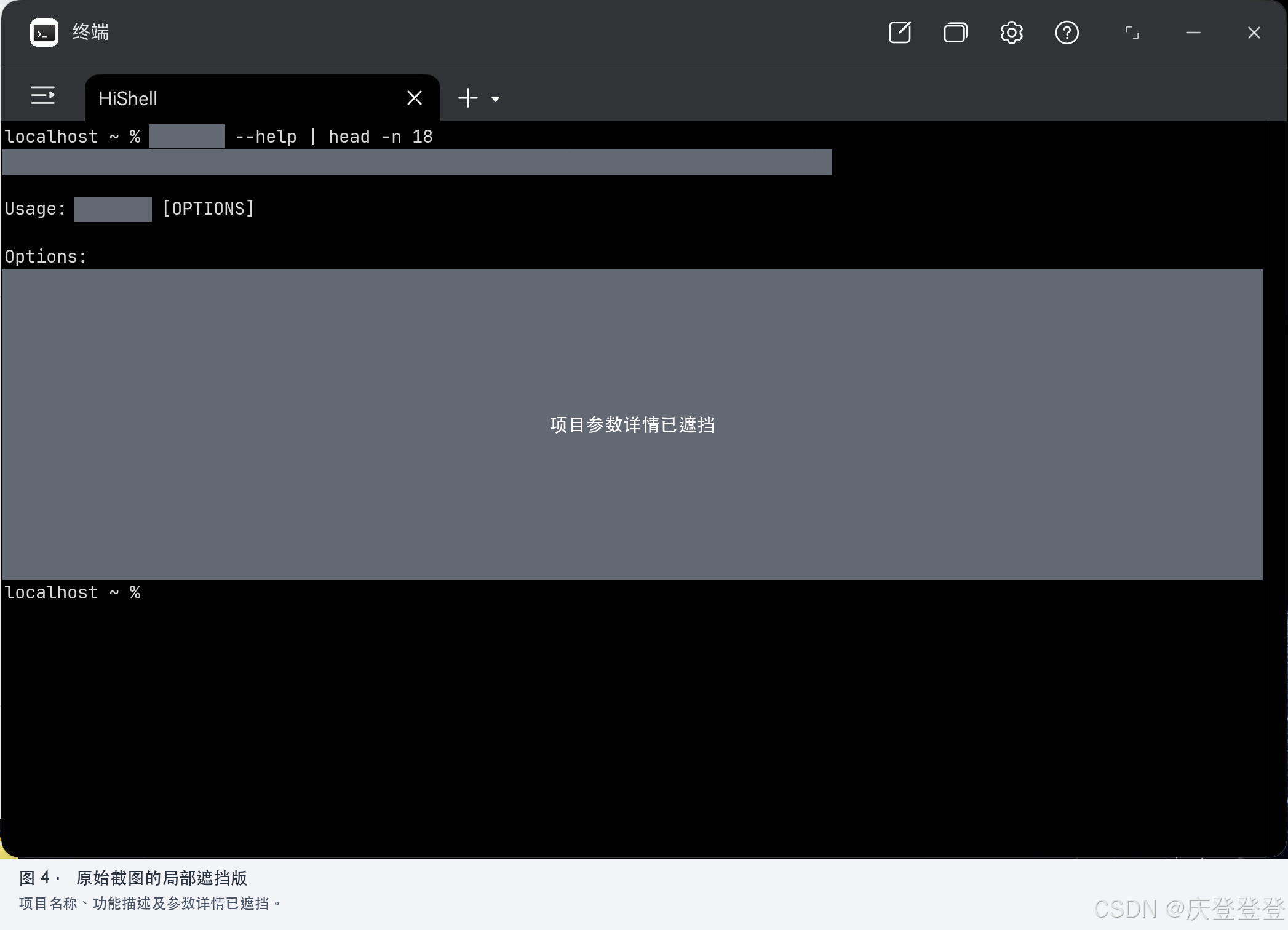Click the 'Options:' heading text
Viewport: 1288px width, 930px height.
coord(46,256)
